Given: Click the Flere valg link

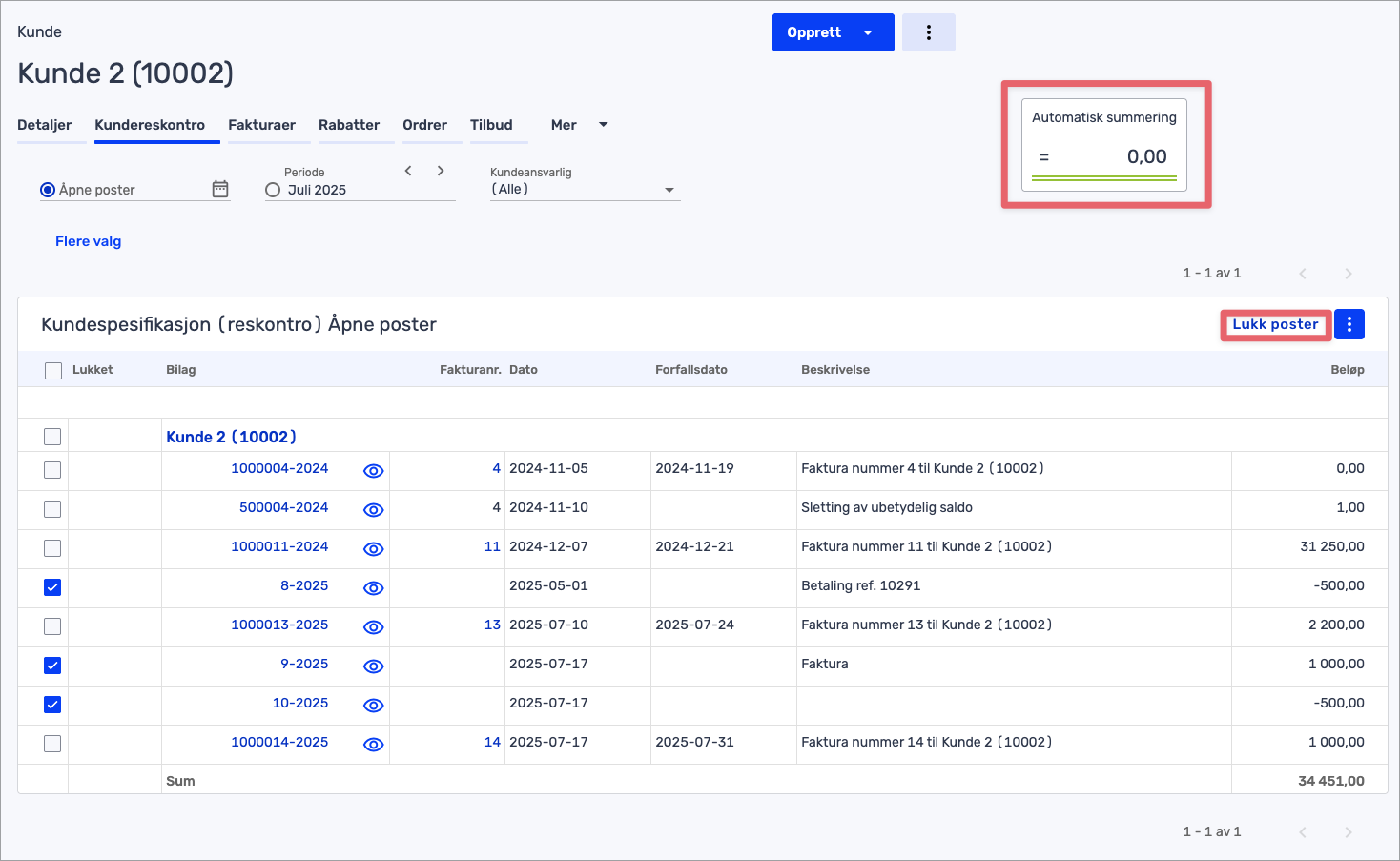Looking at the screenshot, I should point(88,241).
